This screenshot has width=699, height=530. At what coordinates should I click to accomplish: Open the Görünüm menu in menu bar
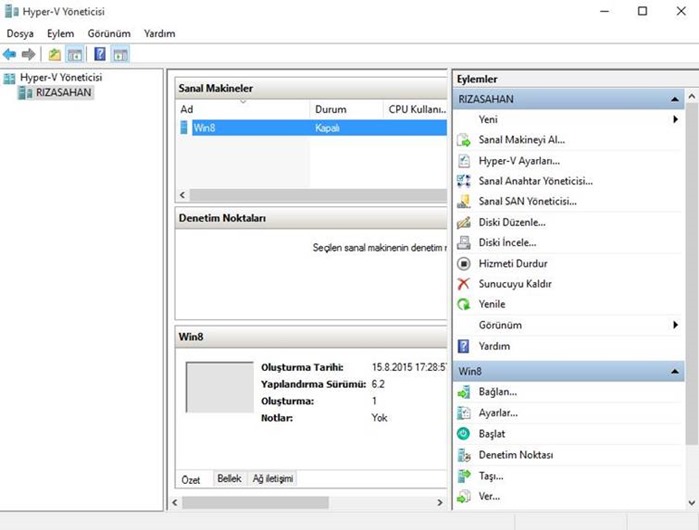point(109,33)
